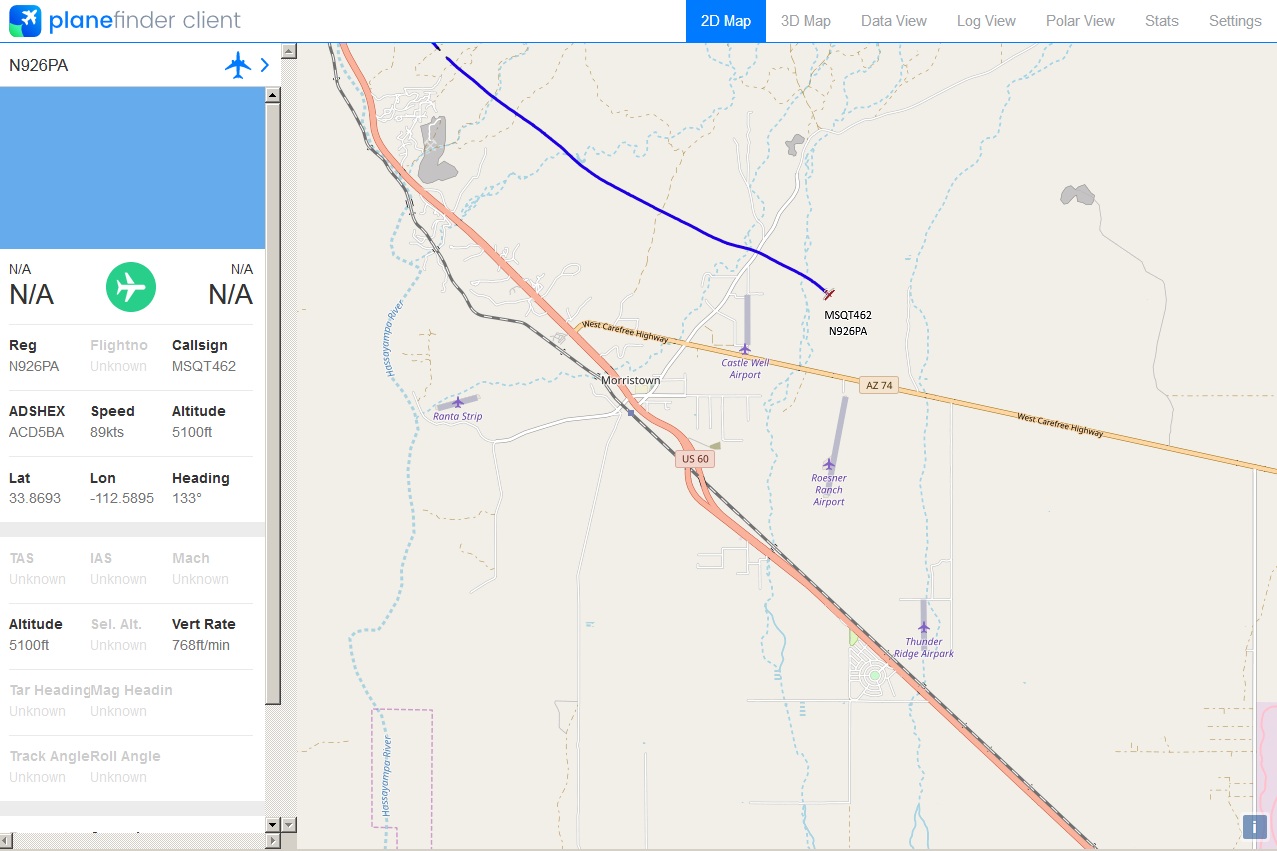Click the Morristown town label
The width and height of the screenshot is (1277, 851).
click(x=630, y=381)
